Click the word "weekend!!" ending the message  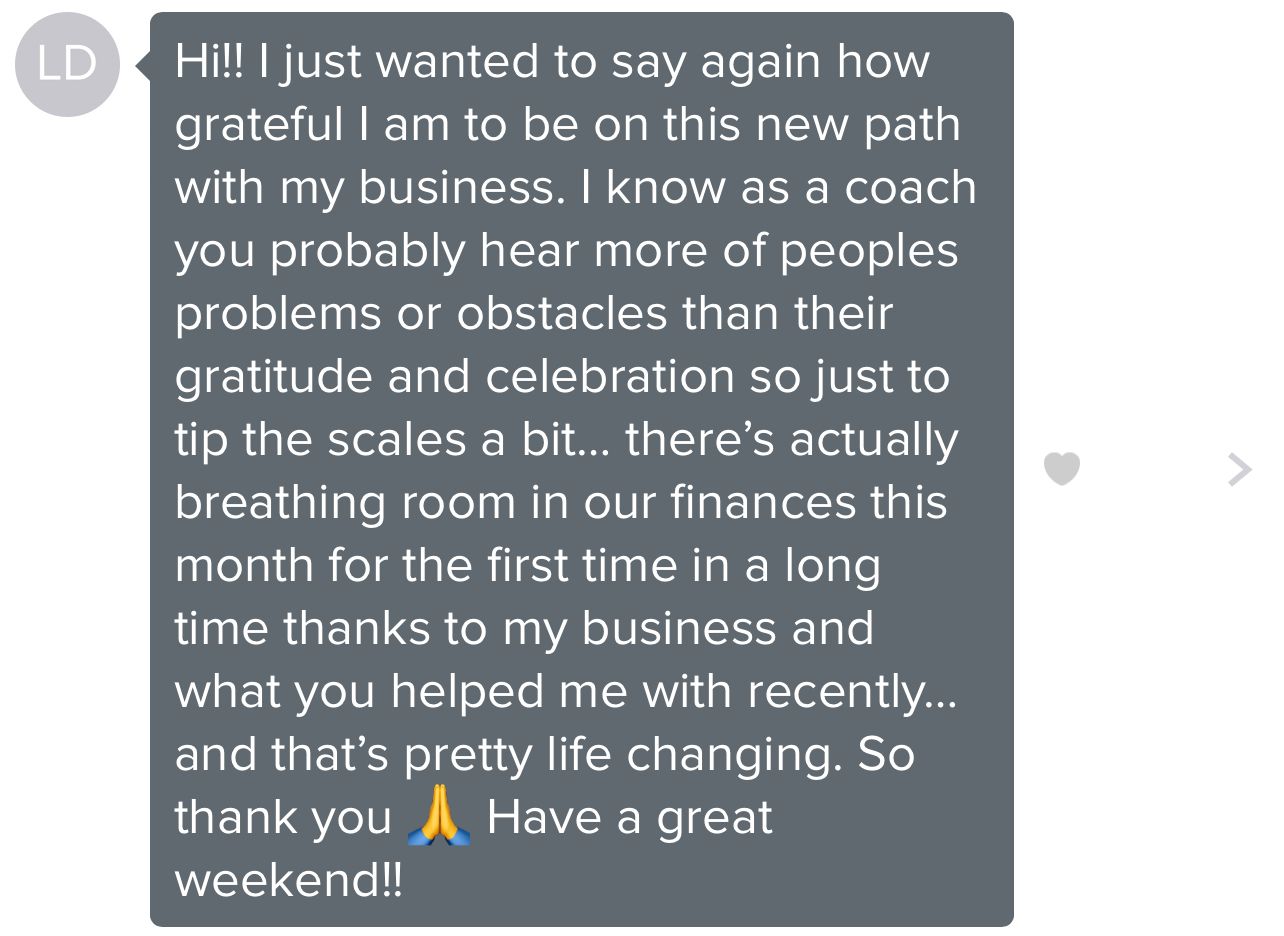tap(288, 882)
